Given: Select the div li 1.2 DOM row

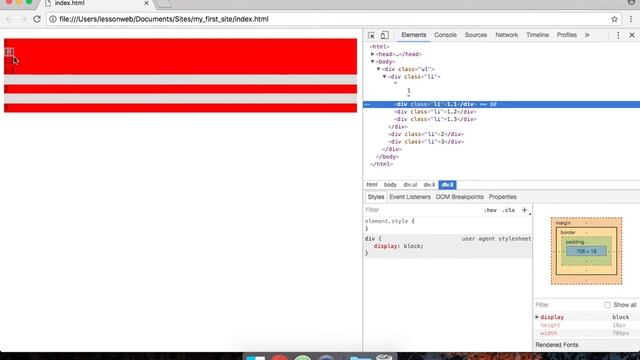Looking at the screenshot, I should [x=502, y=112].
